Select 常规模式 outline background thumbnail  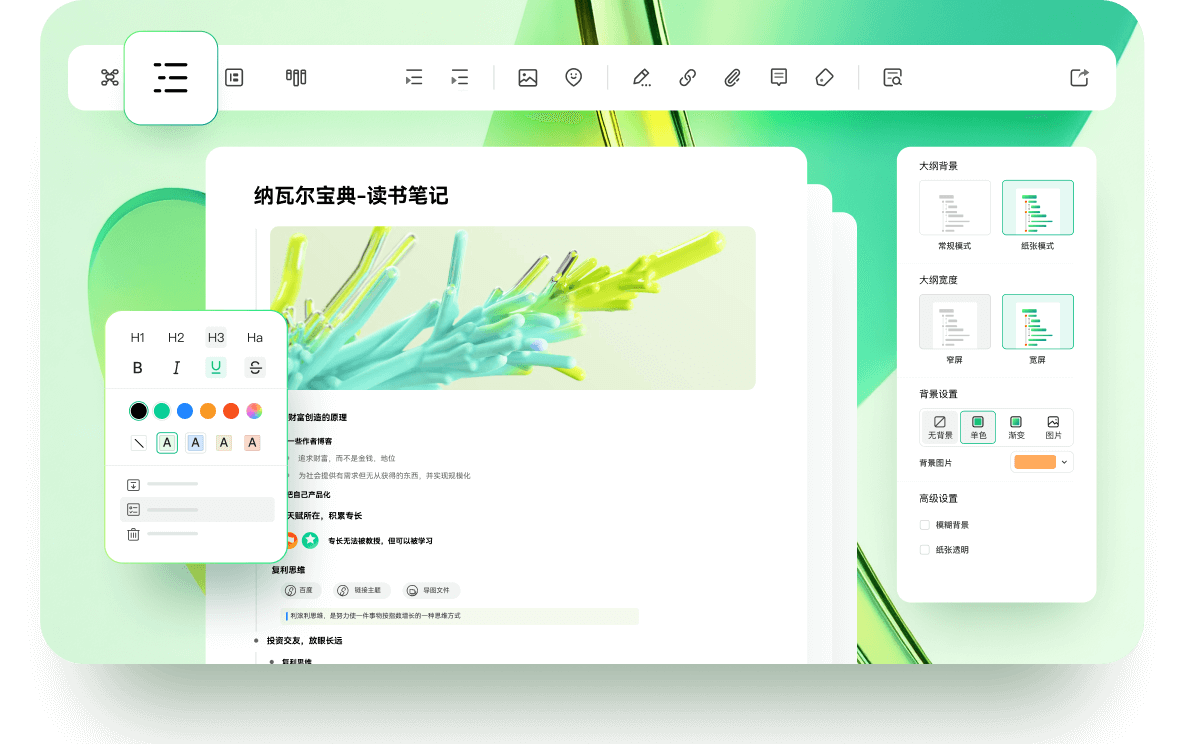tap(954, 208)
